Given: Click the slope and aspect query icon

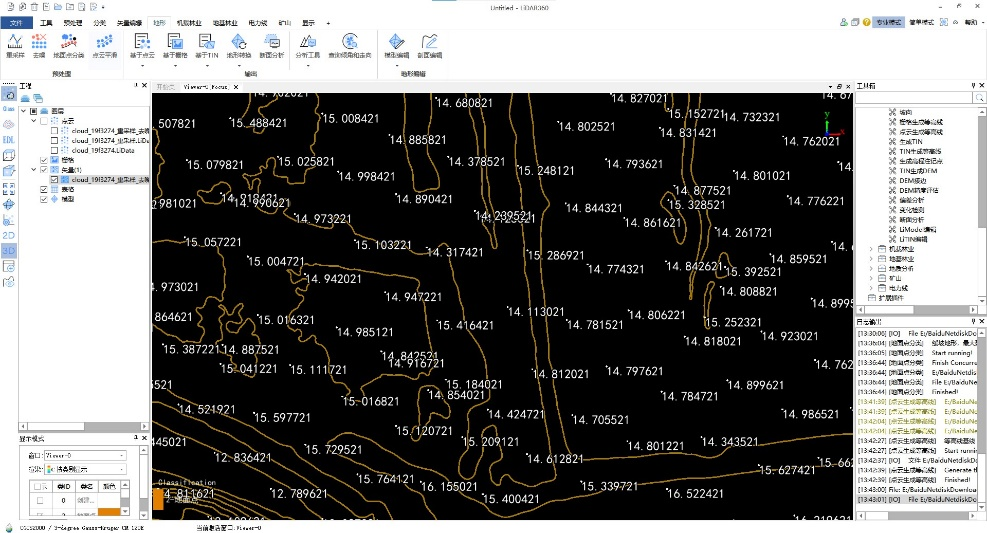Looking at the screenshot, I should click(x=350, y=42).
